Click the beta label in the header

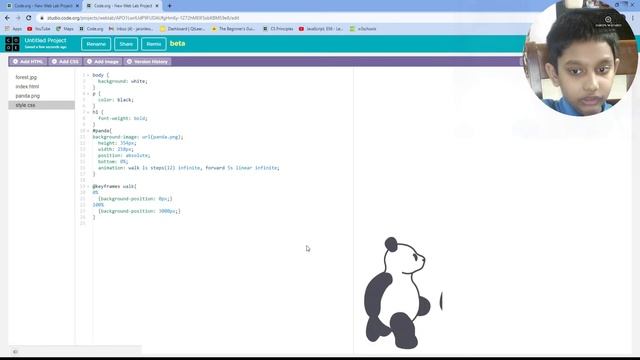tap(178, 43)
